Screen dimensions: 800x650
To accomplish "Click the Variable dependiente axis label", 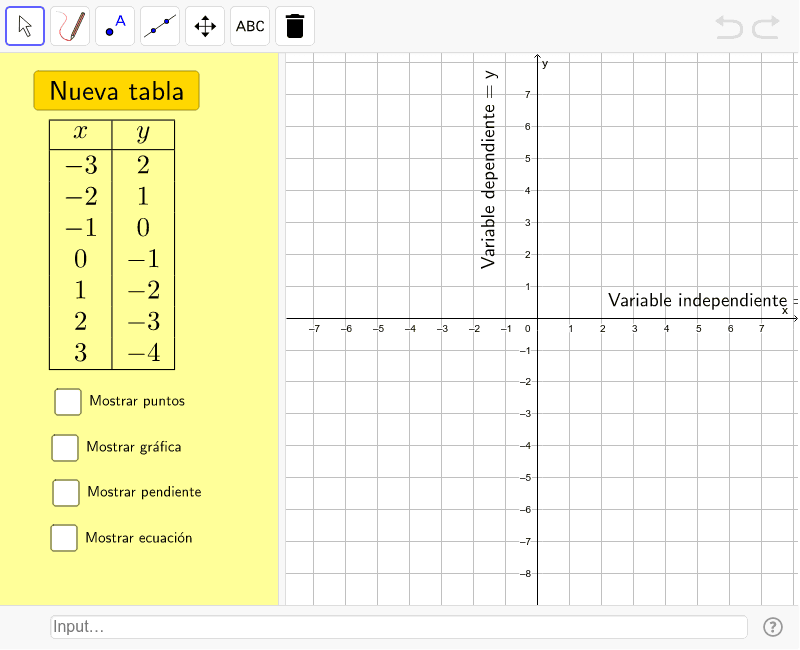I will coord(489,169).
